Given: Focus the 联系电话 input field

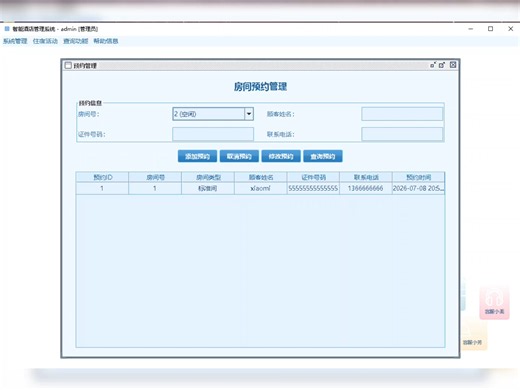Looking at the screenshot, I should point(402,134).
